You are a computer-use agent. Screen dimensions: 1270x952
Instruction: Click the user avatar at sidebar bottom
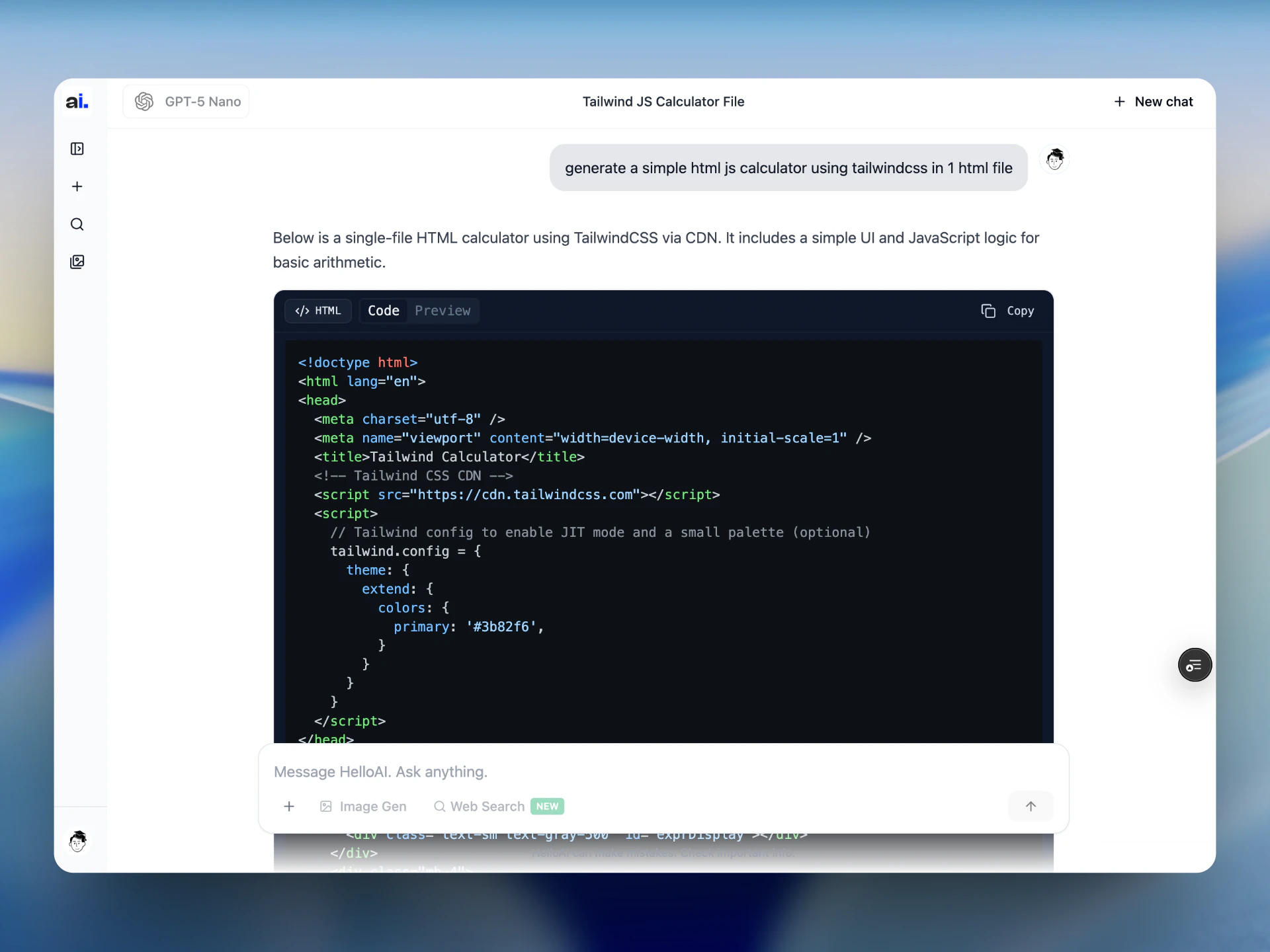point(78,841)
